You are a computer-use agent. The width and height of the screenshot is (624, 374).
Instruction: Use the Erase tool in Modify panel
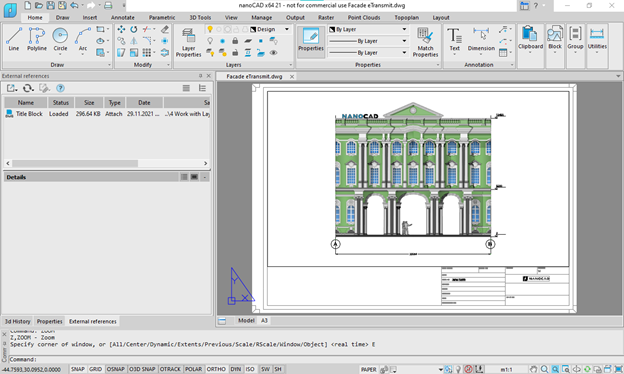[165, 29]
